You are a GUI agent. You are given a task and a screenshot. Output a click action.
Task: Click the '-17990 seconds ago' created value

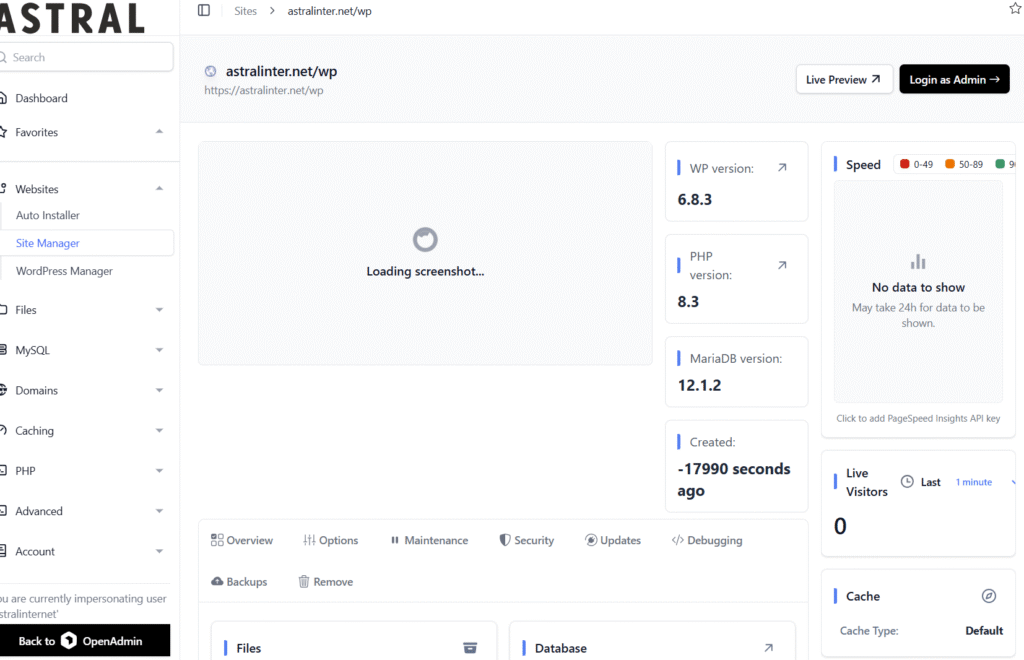(733, 479)
